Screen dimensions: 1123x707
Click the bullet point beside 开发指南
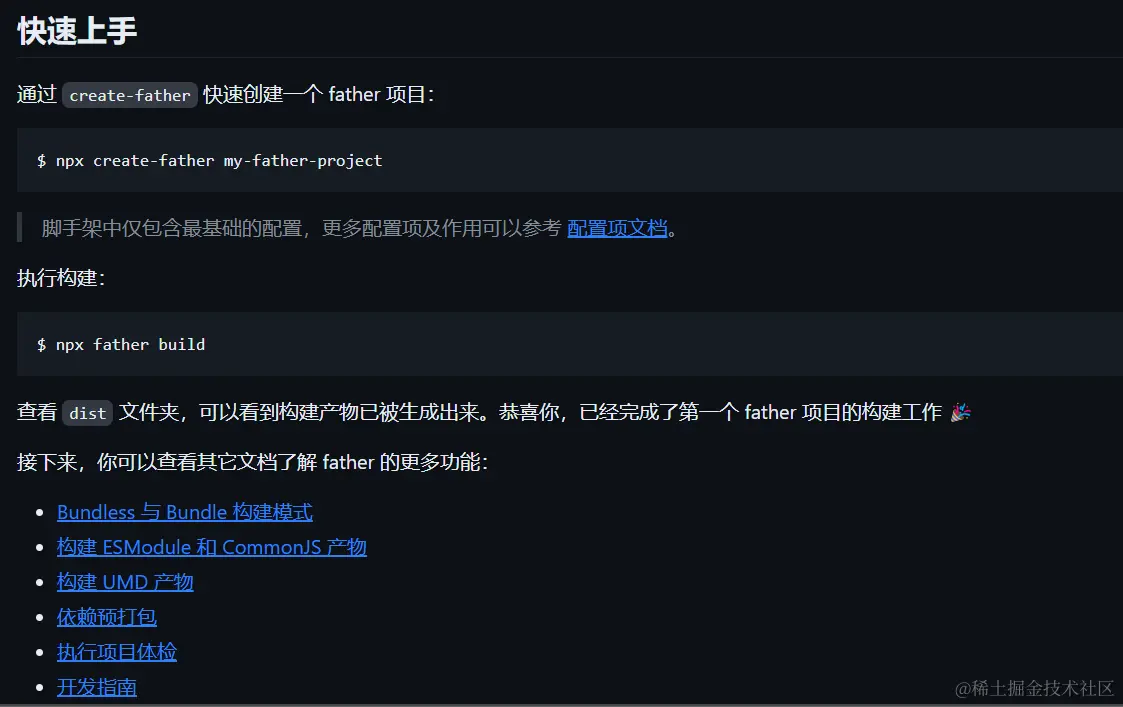coord(41,687)
